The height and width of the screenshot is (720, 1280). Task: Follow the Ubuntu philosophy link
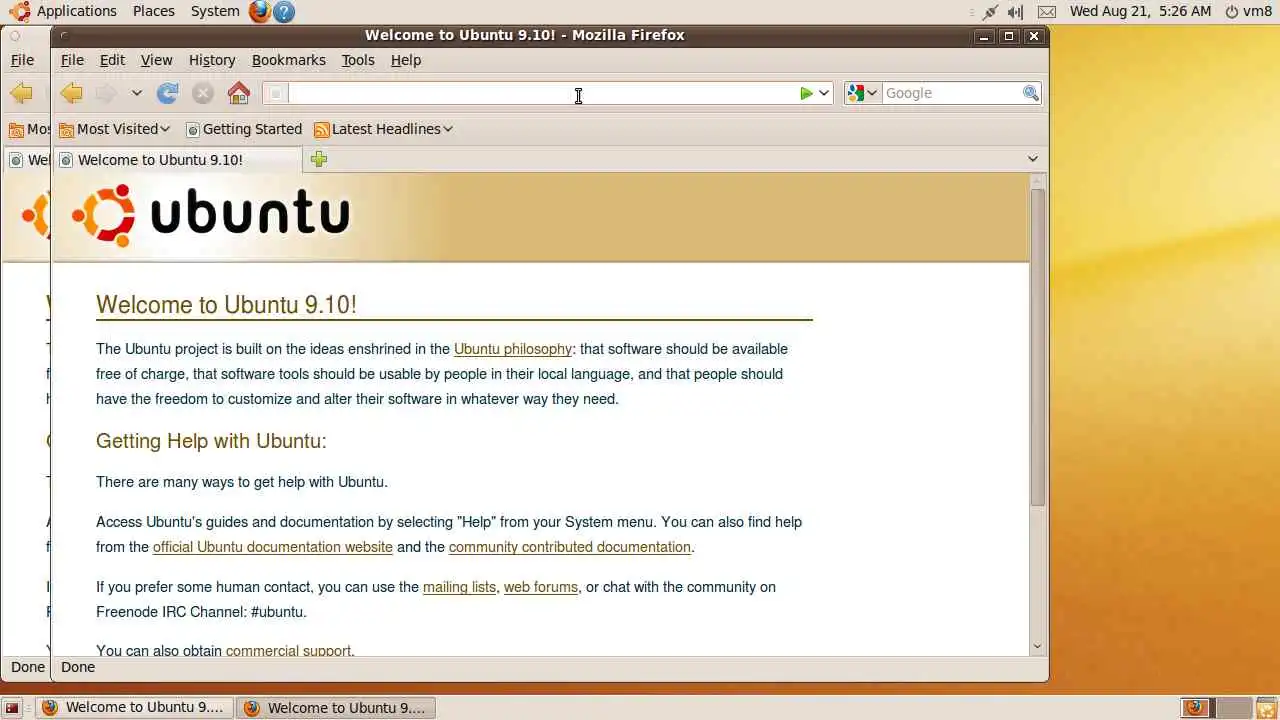513,349
